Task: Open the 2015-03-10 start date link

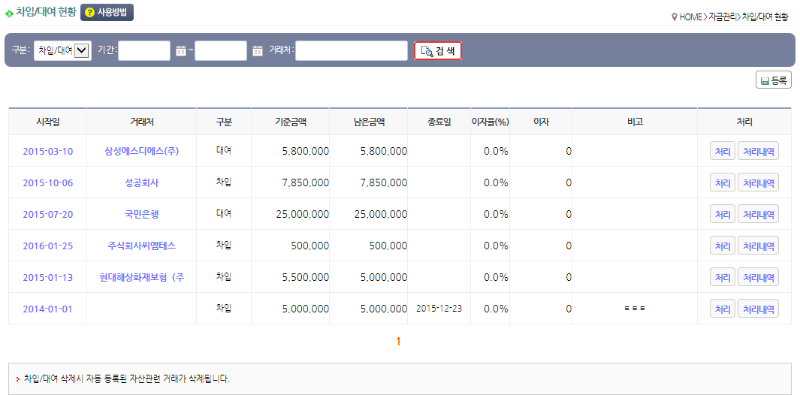Action: point(47,151)
